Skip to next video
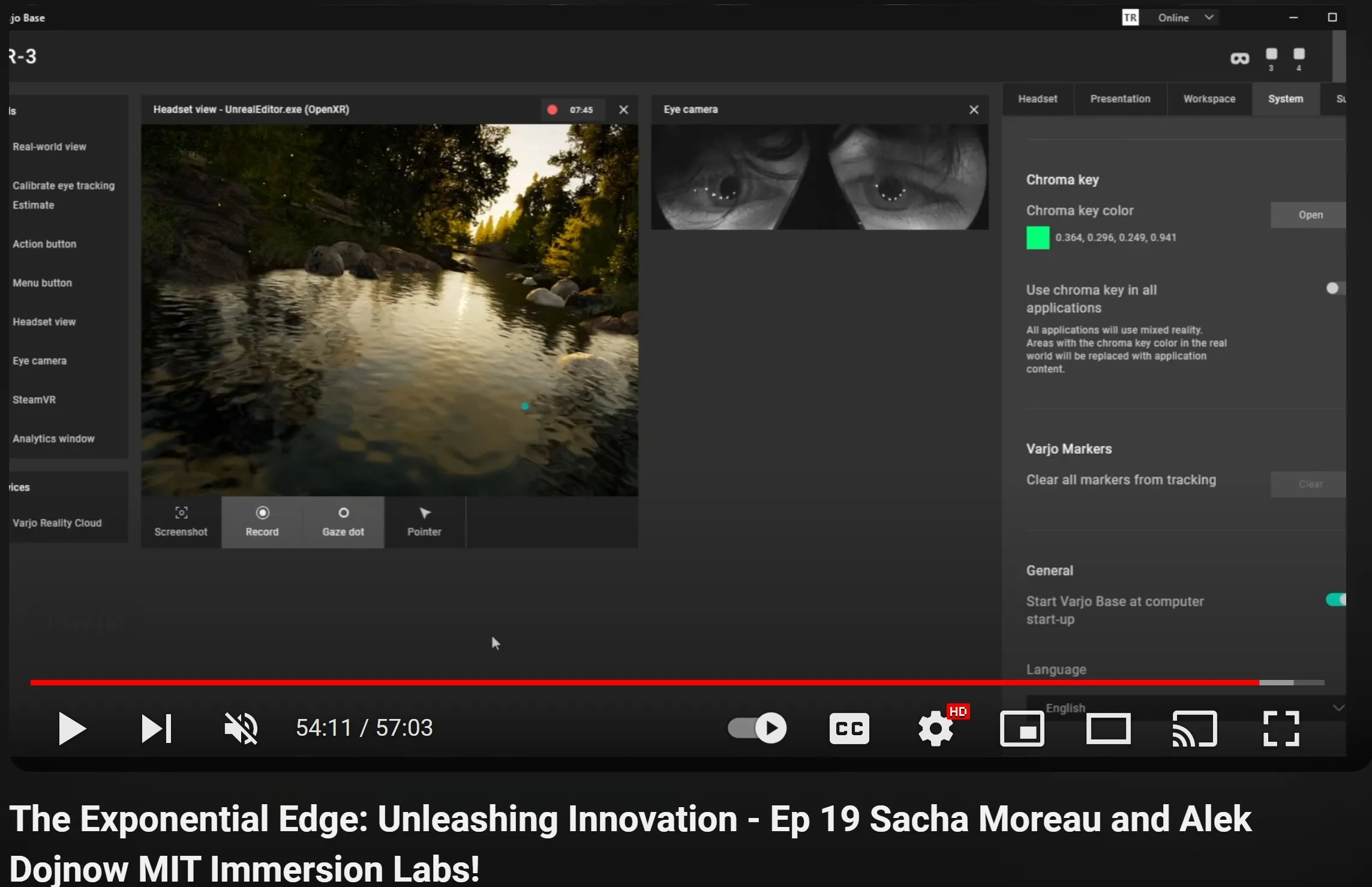 (157, 729)
